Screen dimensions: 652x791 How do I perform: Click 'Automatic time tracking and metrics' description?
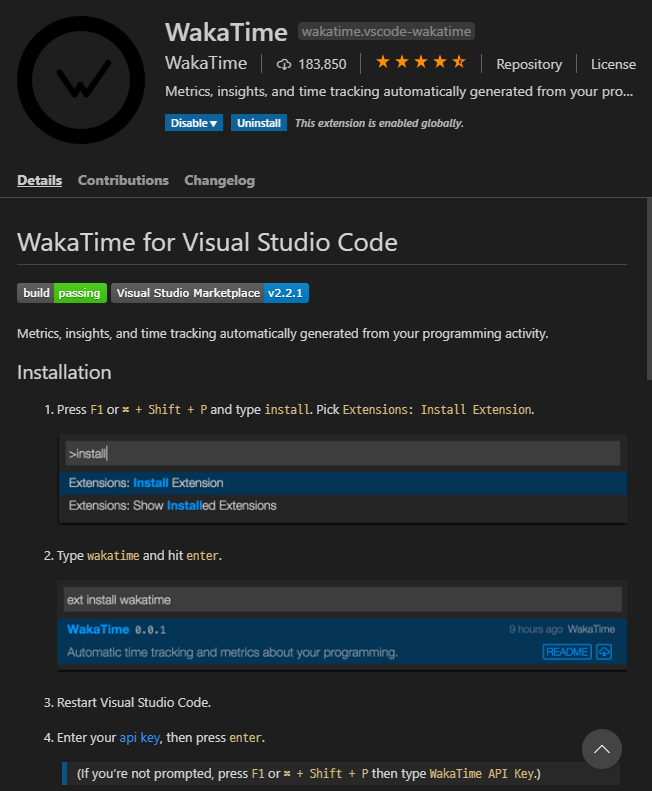pos(233,652)
